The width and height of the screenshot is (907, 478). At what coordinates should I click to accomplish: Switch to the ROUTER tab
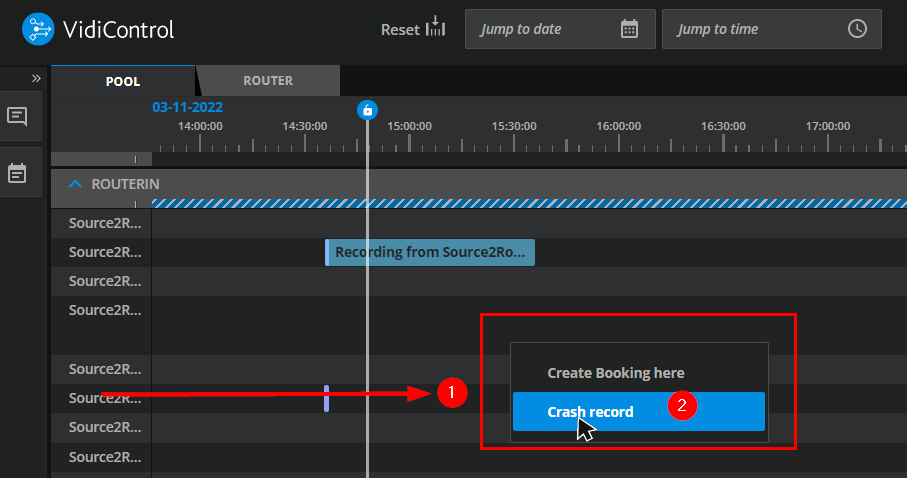[267, 81]
